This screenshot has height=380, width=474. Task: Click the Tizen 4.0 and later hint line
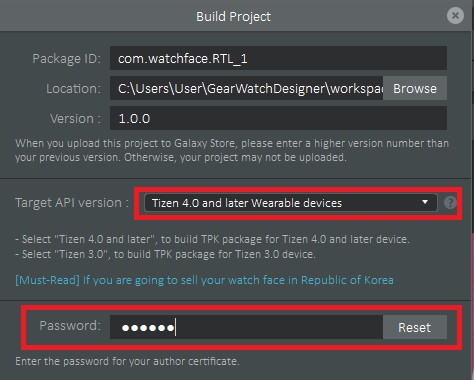[x=212, y=239]
